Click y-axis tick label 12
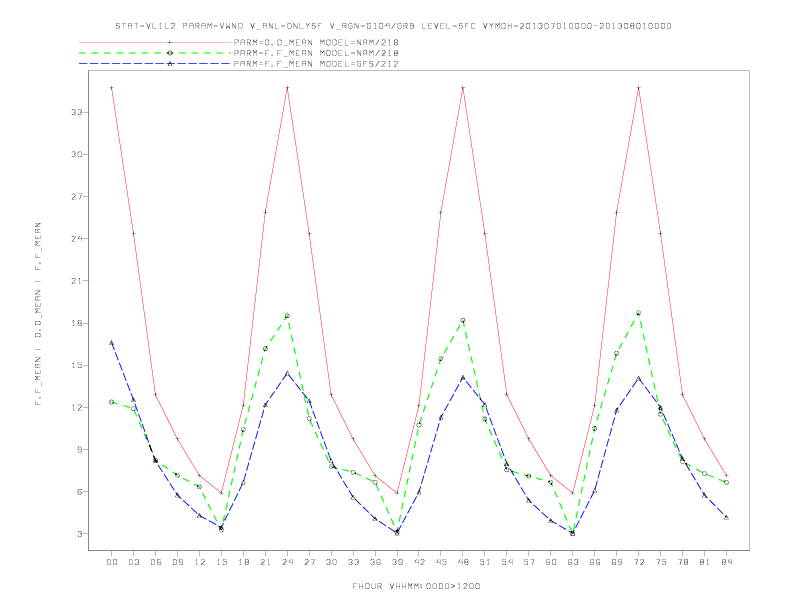792x612 pixels. (76, 407)
